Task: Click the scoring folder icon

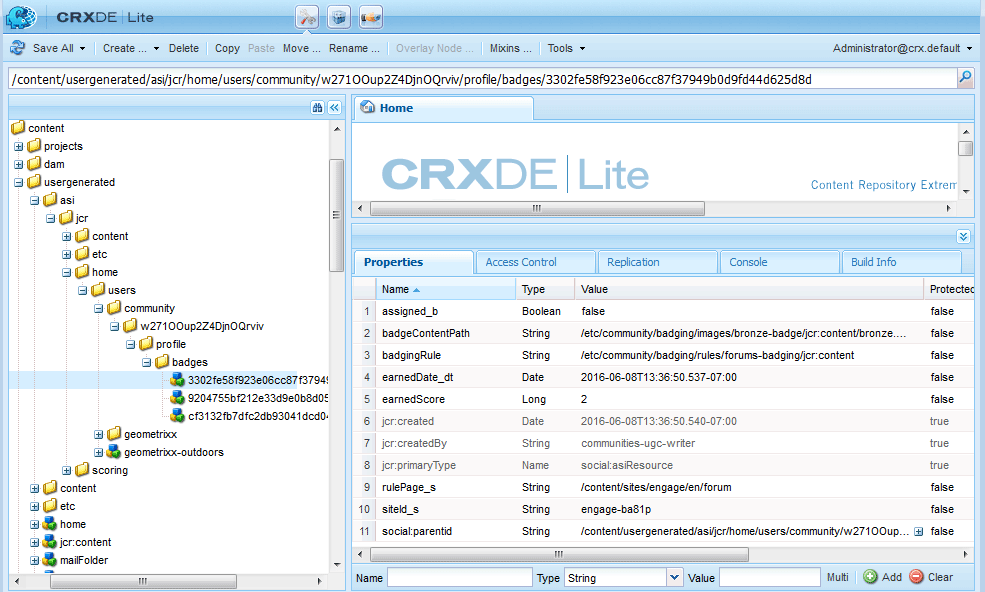Action: pos(82,469)
